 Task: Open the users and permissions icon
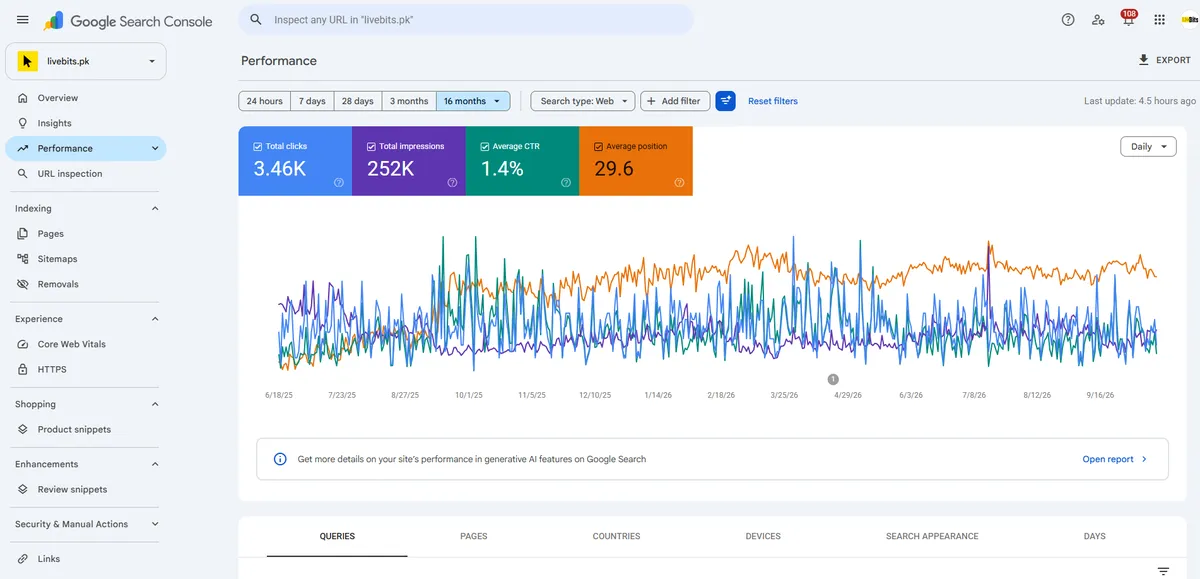(1098, 19)
